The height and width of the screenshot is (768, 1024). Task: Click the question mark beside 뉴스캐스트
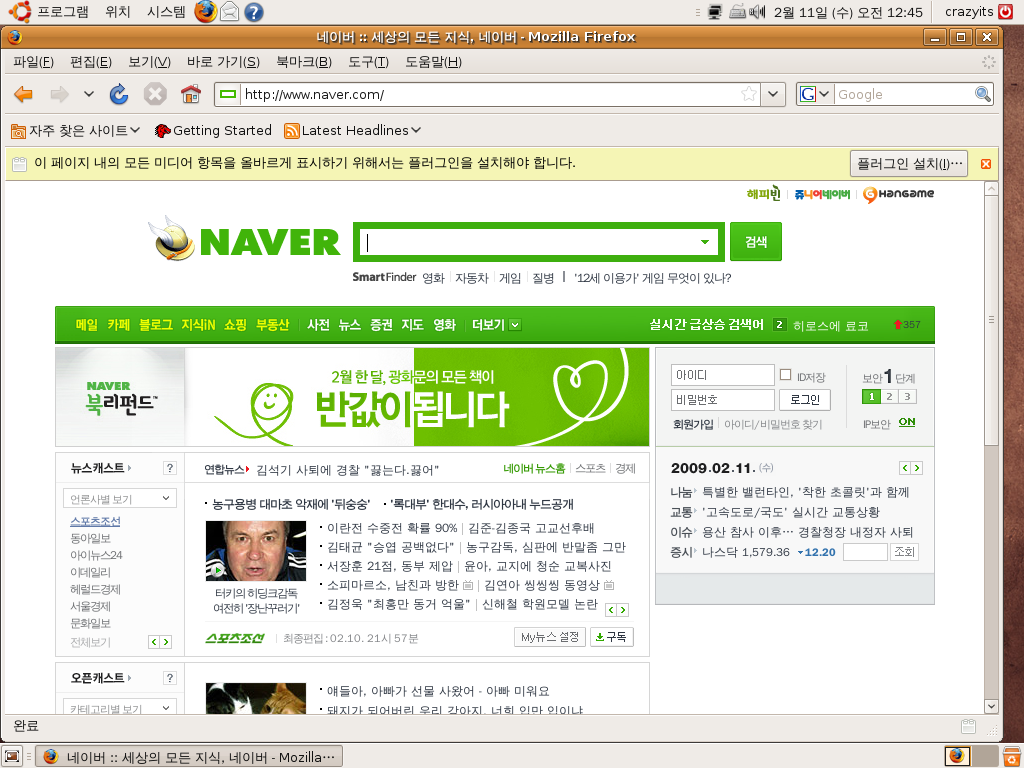[x=170, y=468]
